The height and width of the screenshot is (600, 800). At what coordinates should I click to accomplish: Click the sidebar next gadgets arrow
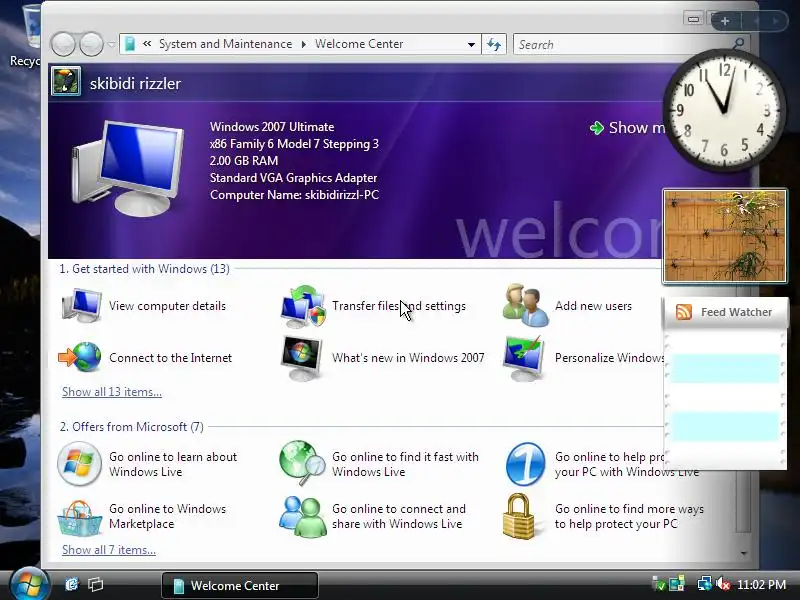click(x=775, y=21)
